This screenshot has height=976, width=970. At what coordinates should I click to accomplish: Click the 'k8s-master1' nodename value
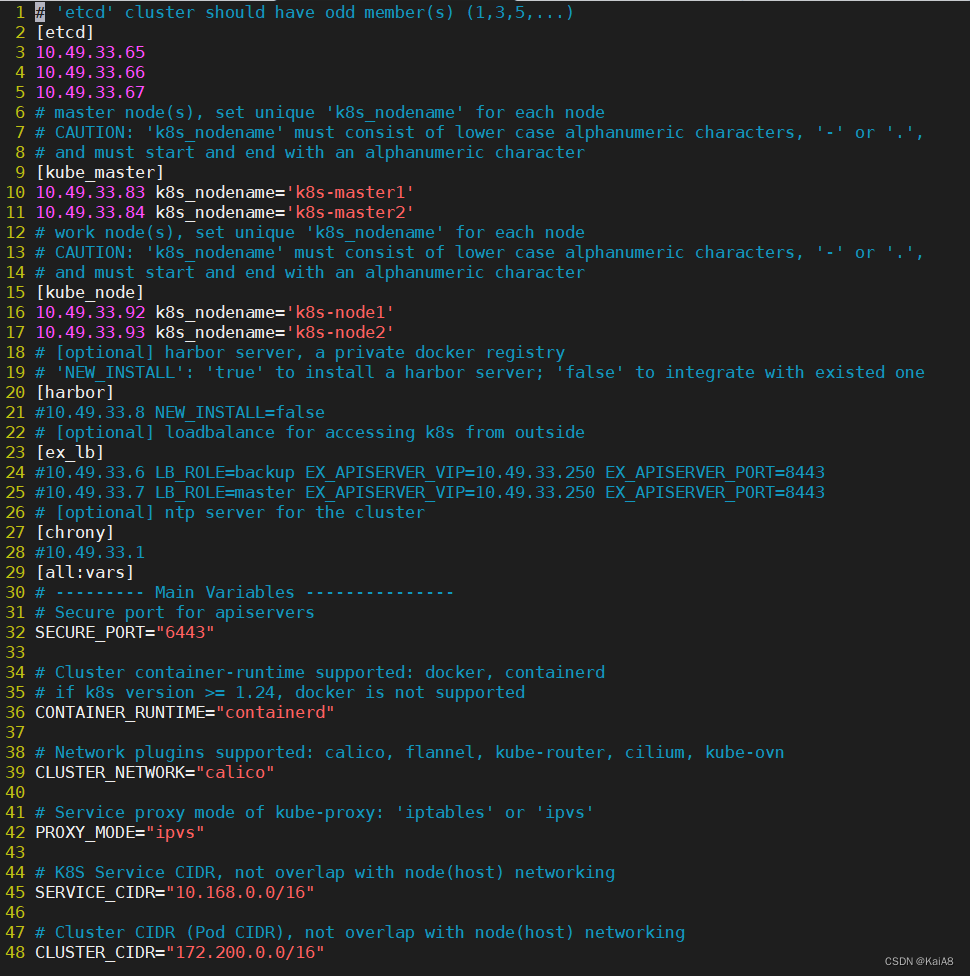[350, 192]
